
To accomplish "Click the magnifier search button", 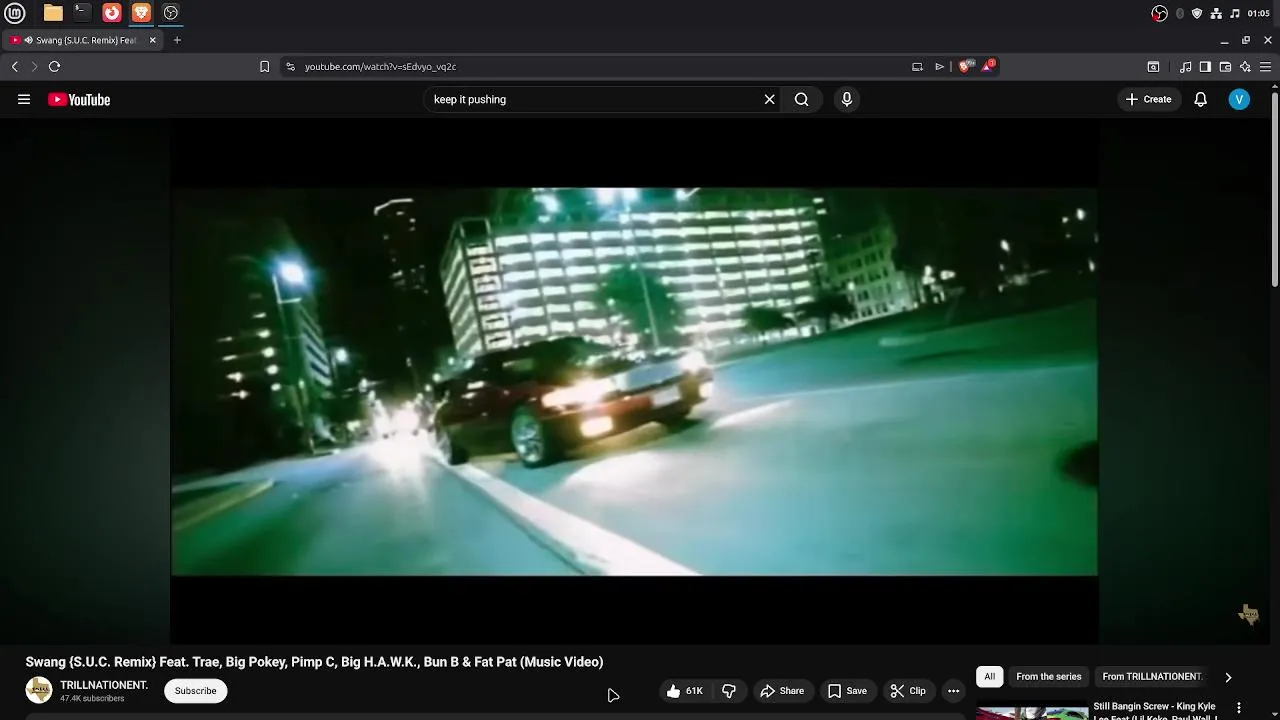I will tap(801, 99).
